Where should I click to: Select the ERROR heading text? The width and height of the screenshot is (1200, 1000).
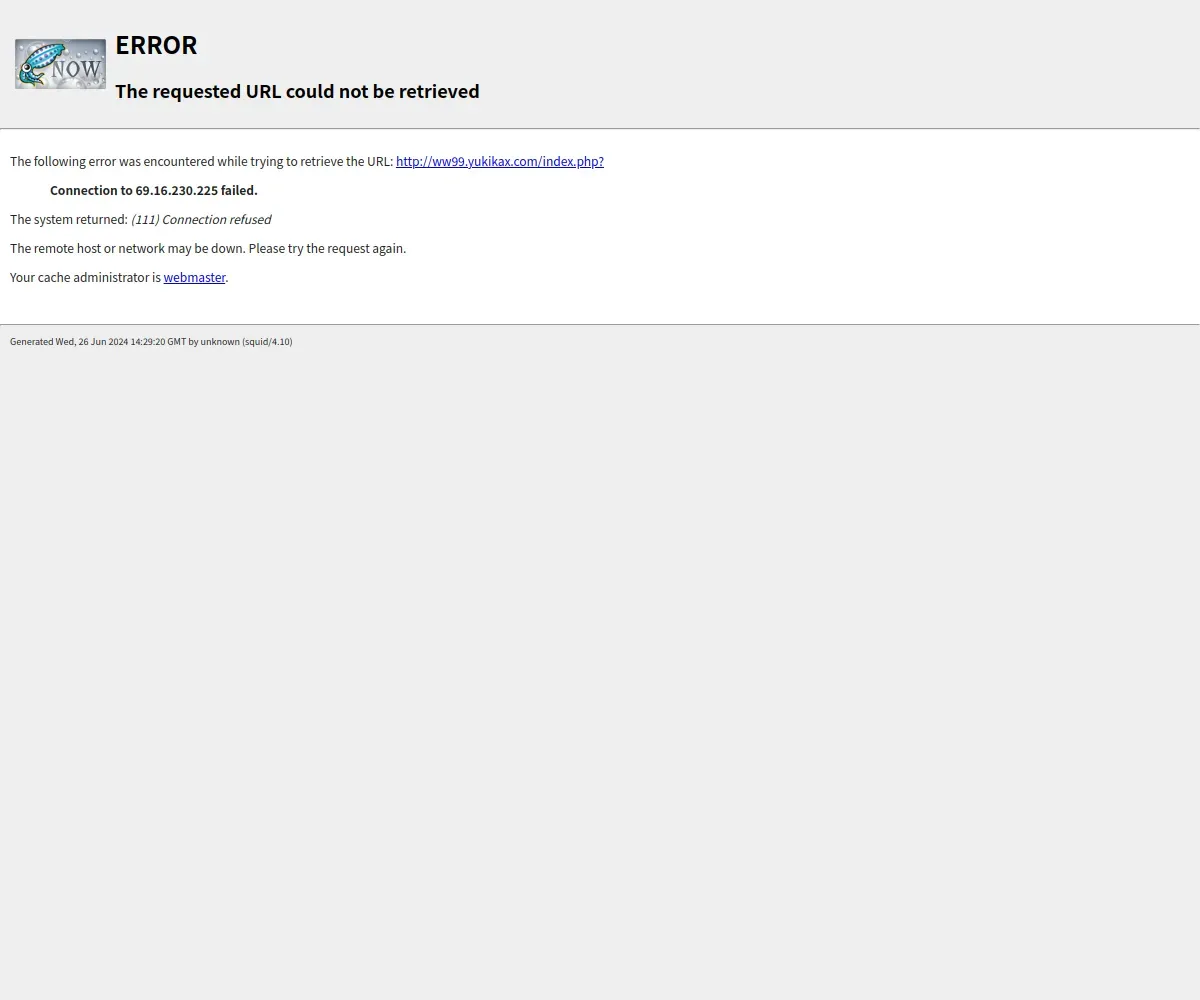pos(156,45)
